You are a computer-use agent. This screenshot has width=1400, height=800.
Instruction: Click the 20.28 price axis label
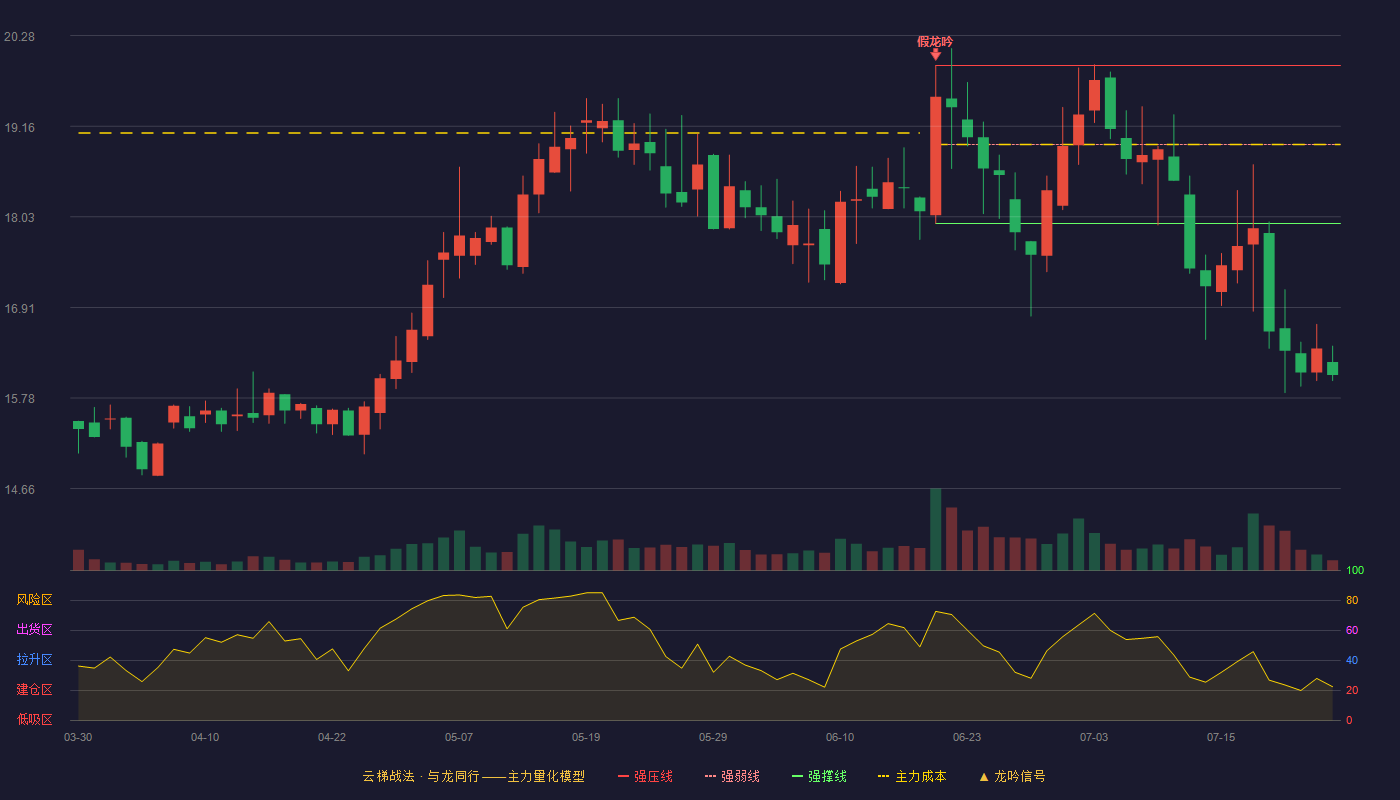pos(19,37)
